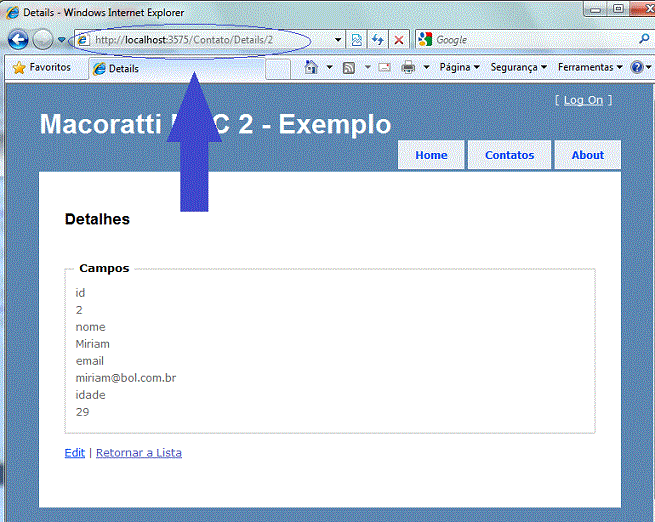Click the Campos legend text
This screenshot has height=522, width=655.
104,268
